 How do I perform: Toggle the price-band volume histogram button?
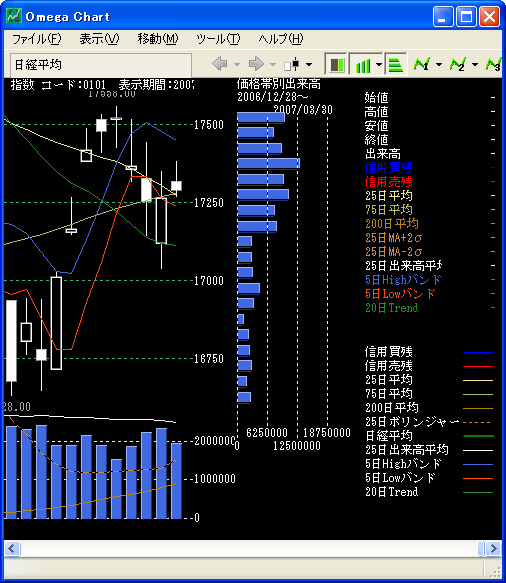coord(396,65)
